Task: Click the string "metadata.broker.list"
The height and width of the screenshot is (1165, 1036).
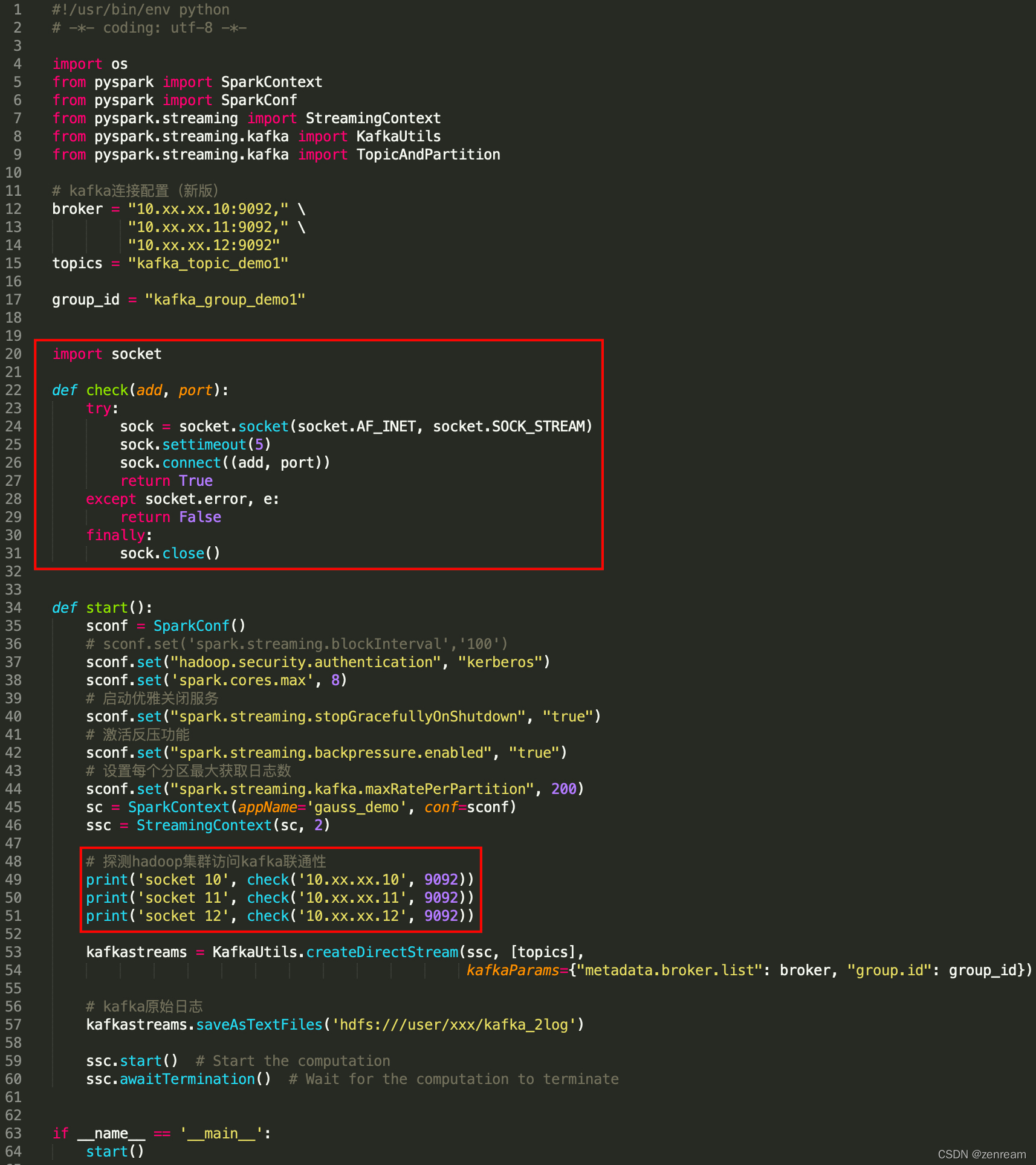Action: pyautogui.click(x=670, y=970)
